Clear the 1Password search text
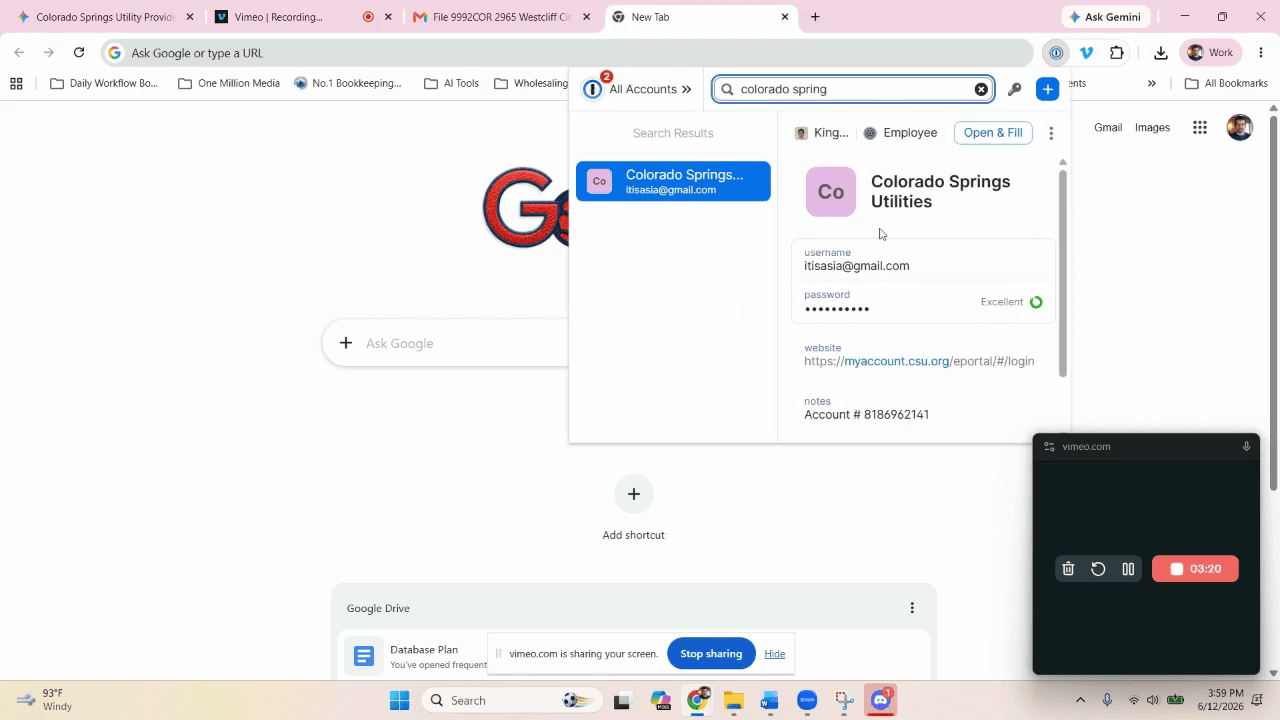The image size is (1280, 720). [981, 89]
